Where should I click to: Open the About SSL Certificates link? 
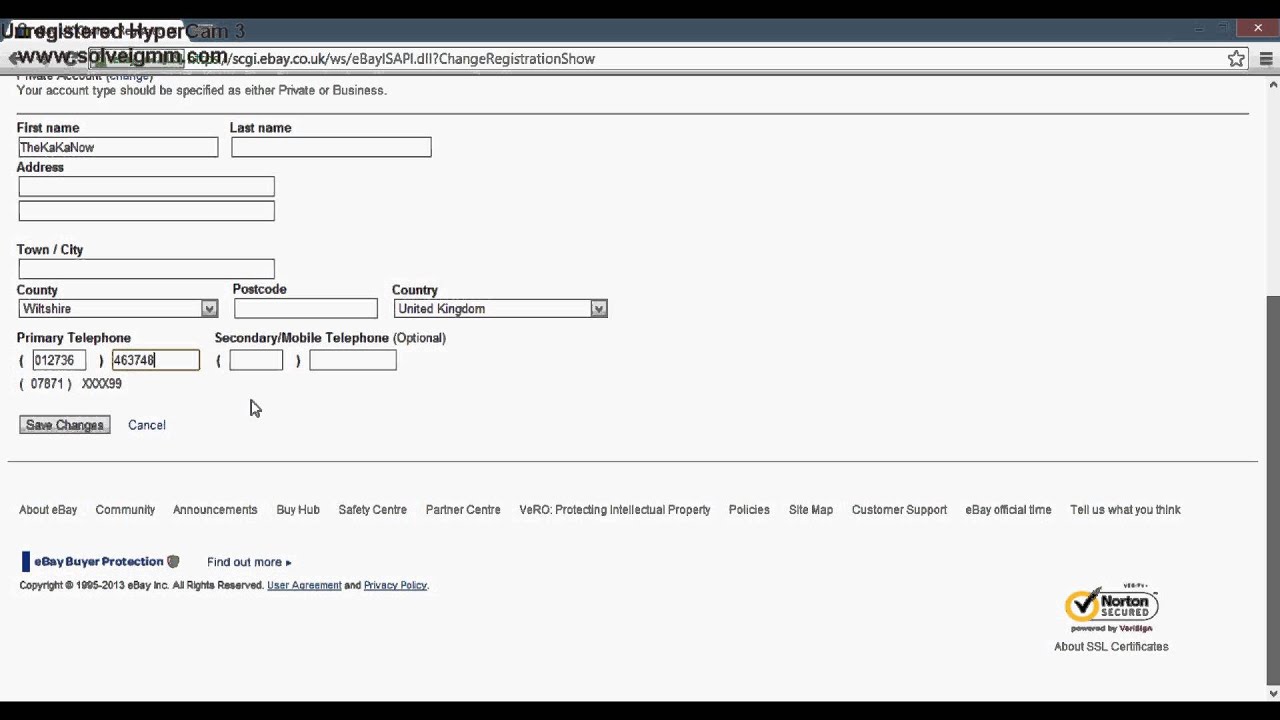[1111, 647]
